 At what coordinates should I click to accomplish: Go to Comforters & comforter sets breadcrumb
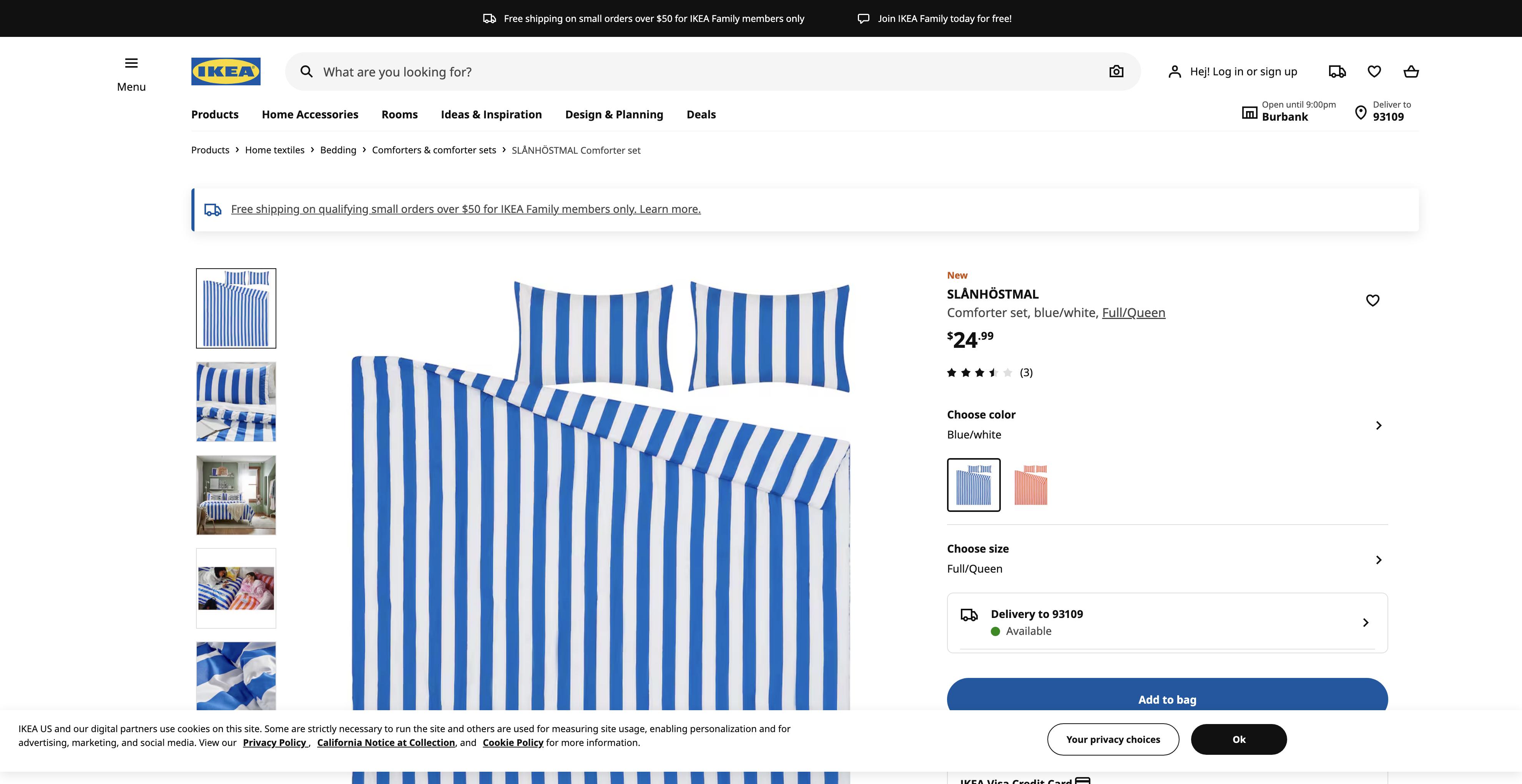pyautogui.click(x=434, y=150)
